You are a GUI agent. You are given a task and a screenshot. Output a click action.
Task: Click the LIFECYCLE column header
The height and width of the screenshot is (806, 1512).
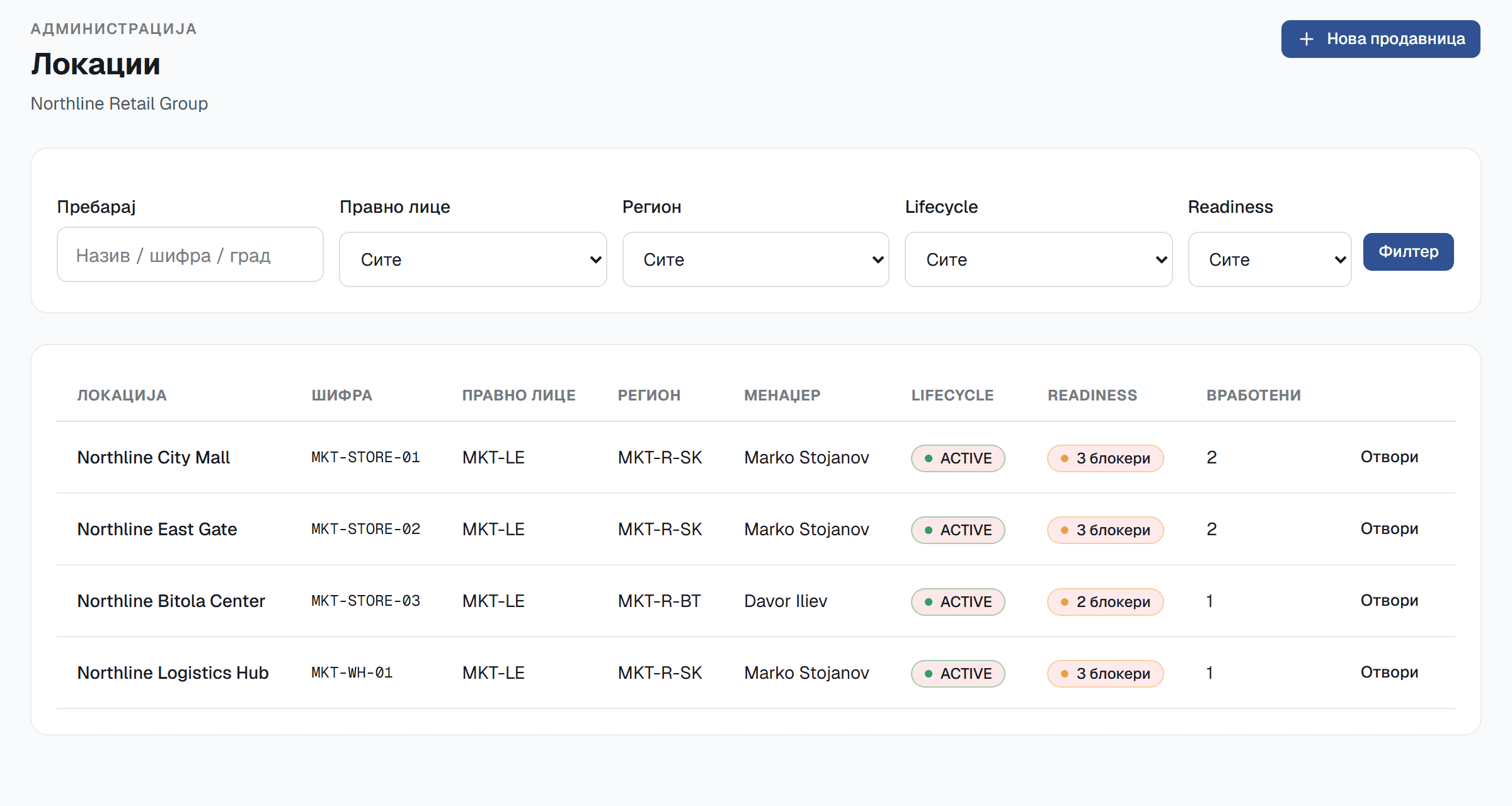pos(953,395)
